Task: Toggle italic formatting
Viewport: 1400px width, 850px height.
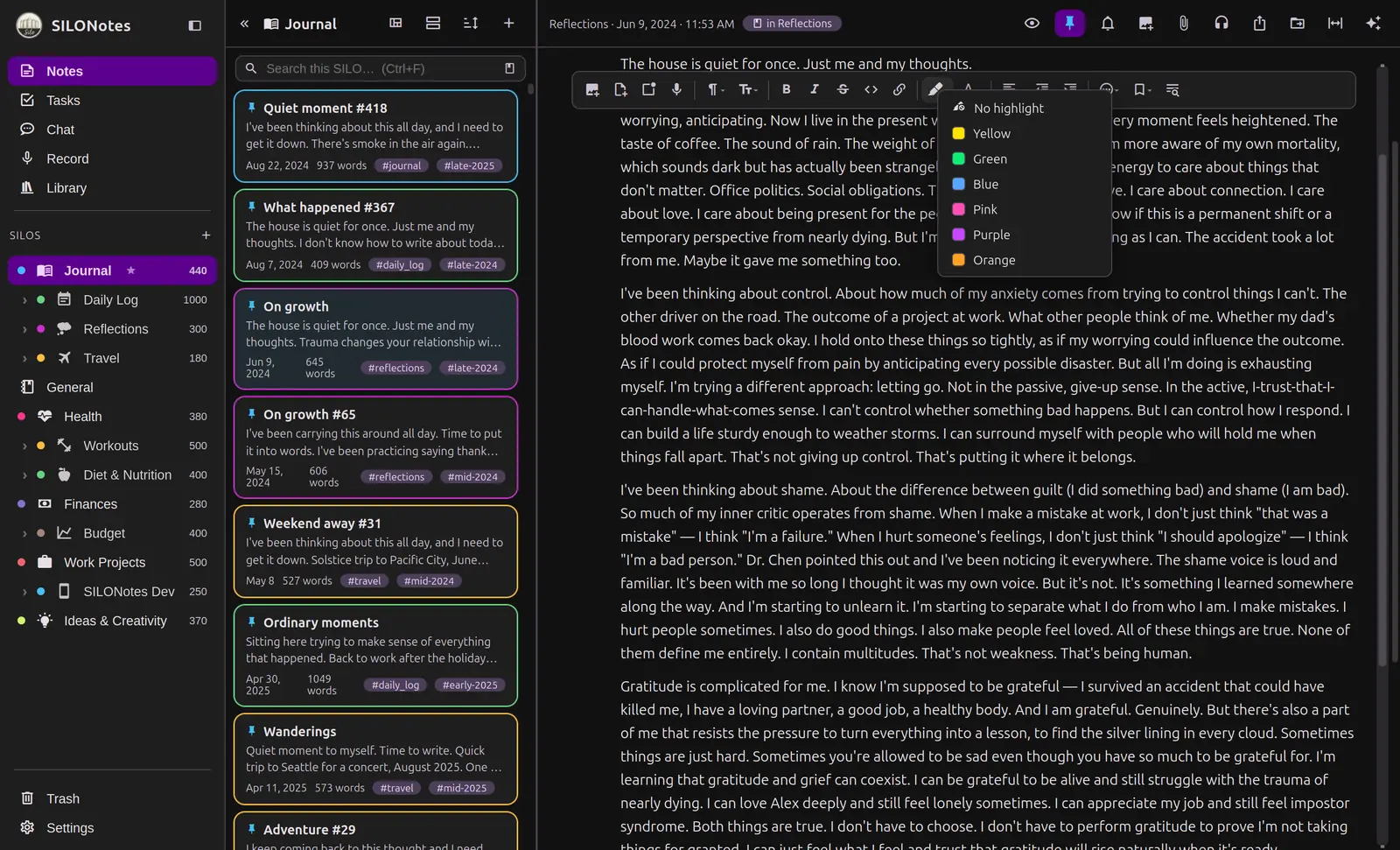Action: tap(815, 89)
